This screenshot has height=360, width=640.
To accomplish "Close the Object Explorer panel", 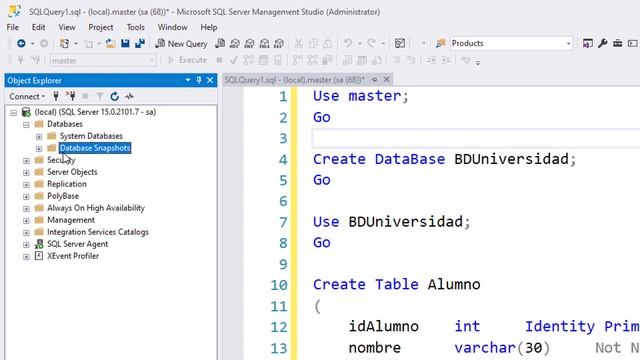I will coord(210,80).
